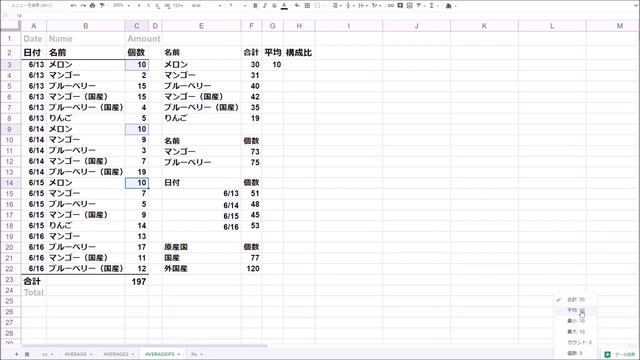The width and height of the screenshot is (640, 360).
Task: Switch to the AVERAGE2 sheet tab
Action: click(116, 354)
